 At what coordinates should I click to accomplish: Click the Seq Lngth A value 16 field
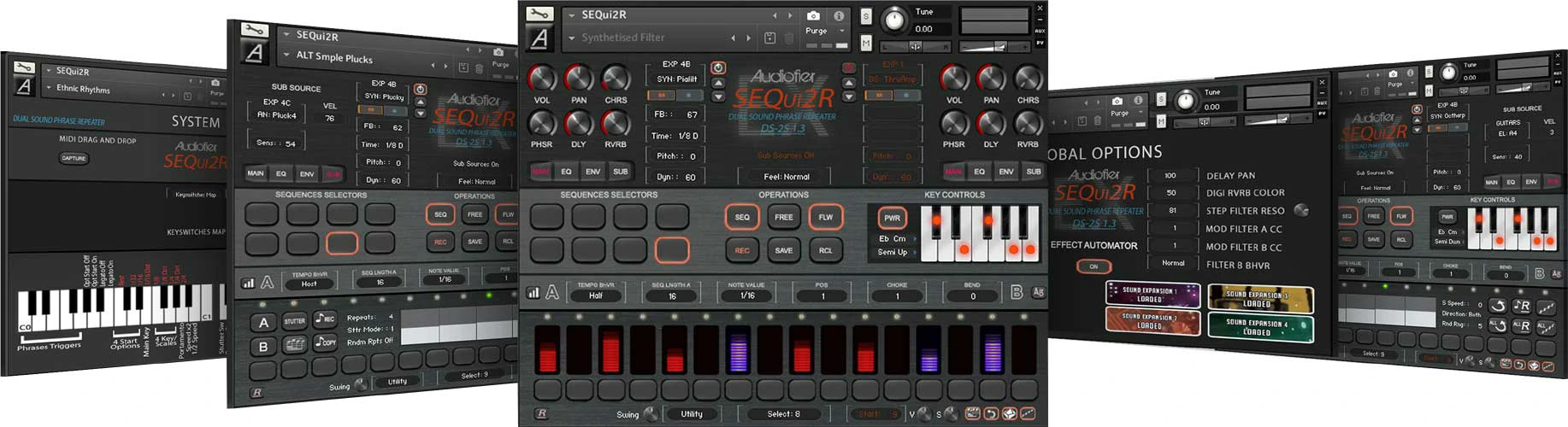672,295
